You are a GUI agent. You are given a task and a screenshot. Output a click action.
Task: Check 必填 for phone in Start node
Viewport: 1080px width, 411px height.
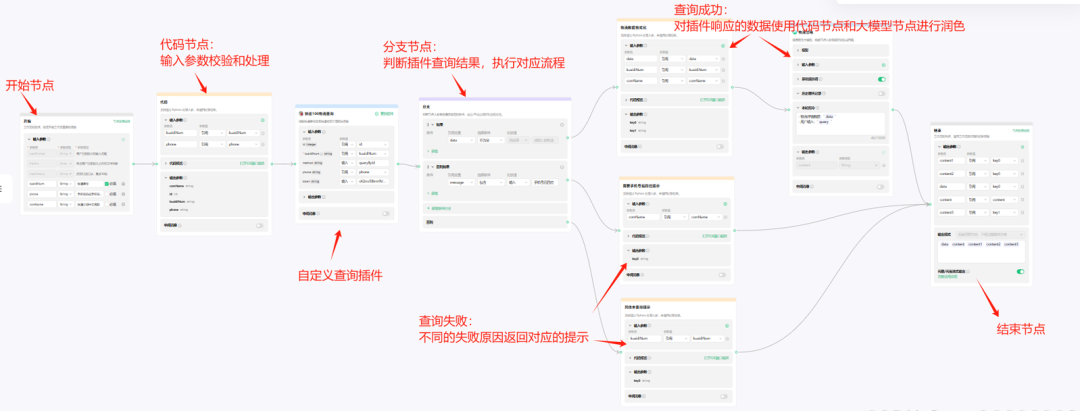107,194
